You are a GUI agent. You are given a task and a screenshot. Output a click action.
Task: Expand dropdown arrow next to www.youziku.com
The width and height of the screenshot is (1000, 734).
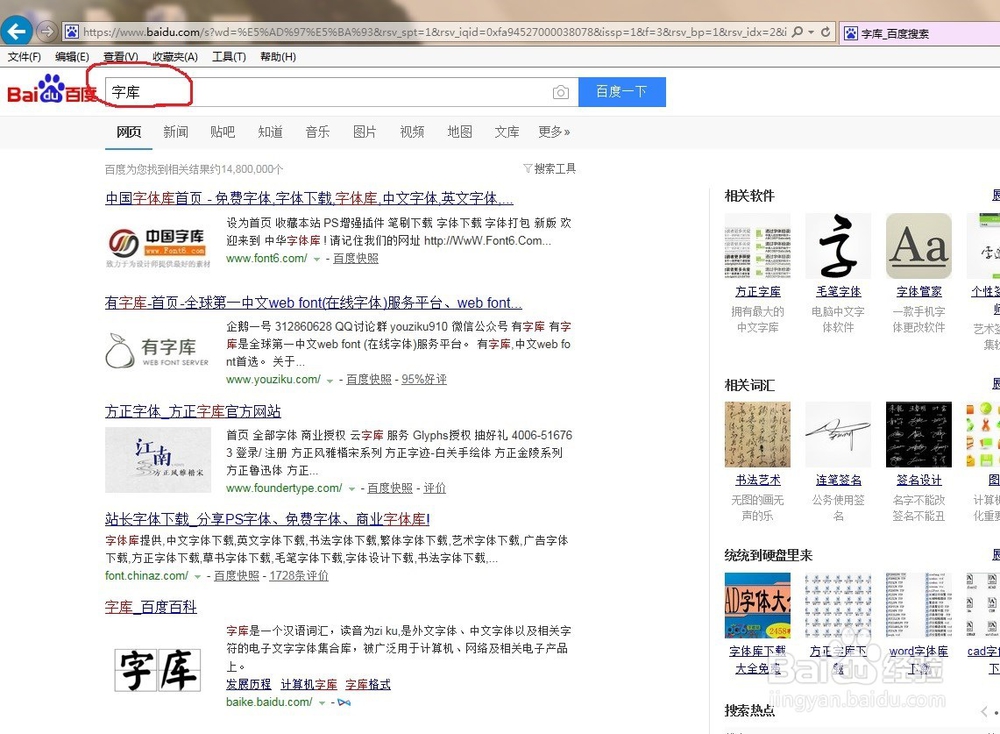330,380
